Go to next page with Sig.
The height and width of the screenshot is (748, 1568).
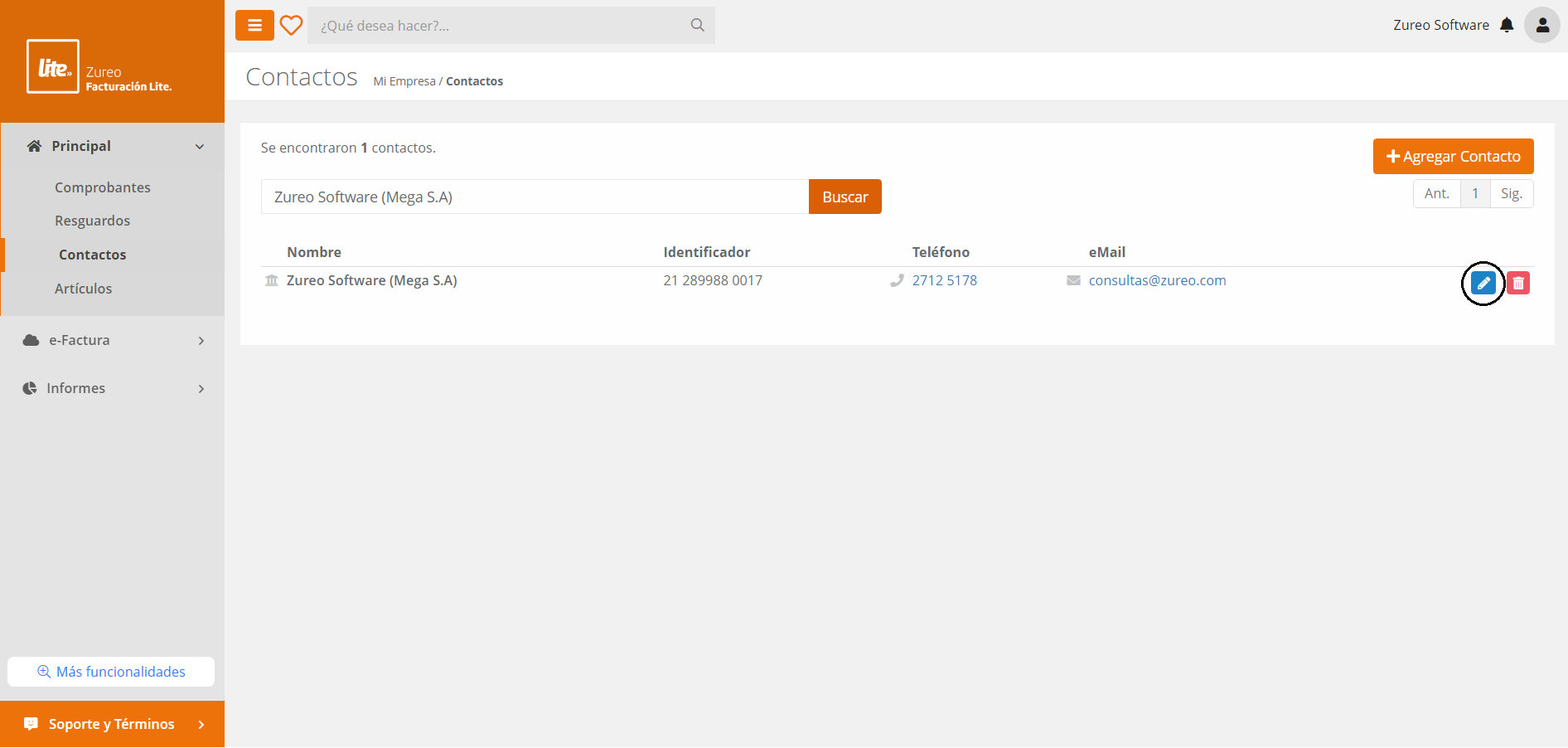pyautogui.click(x=1512, y=193)
